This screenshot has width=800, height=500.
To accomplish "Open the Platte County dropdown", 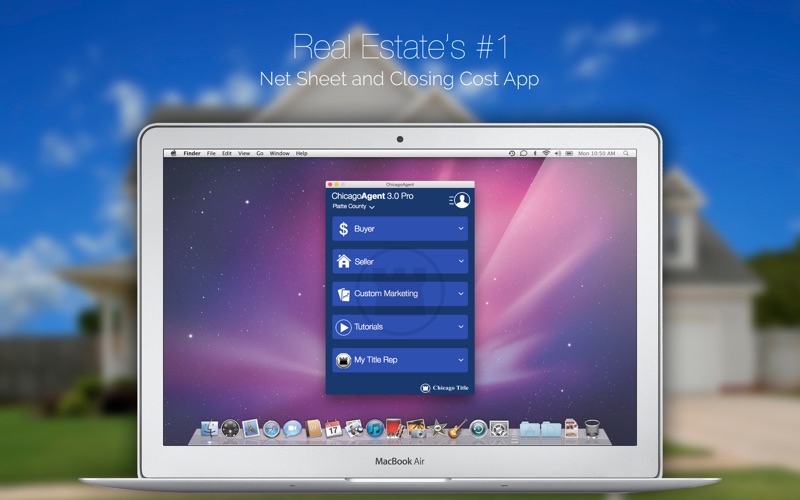I will point(353,207).
